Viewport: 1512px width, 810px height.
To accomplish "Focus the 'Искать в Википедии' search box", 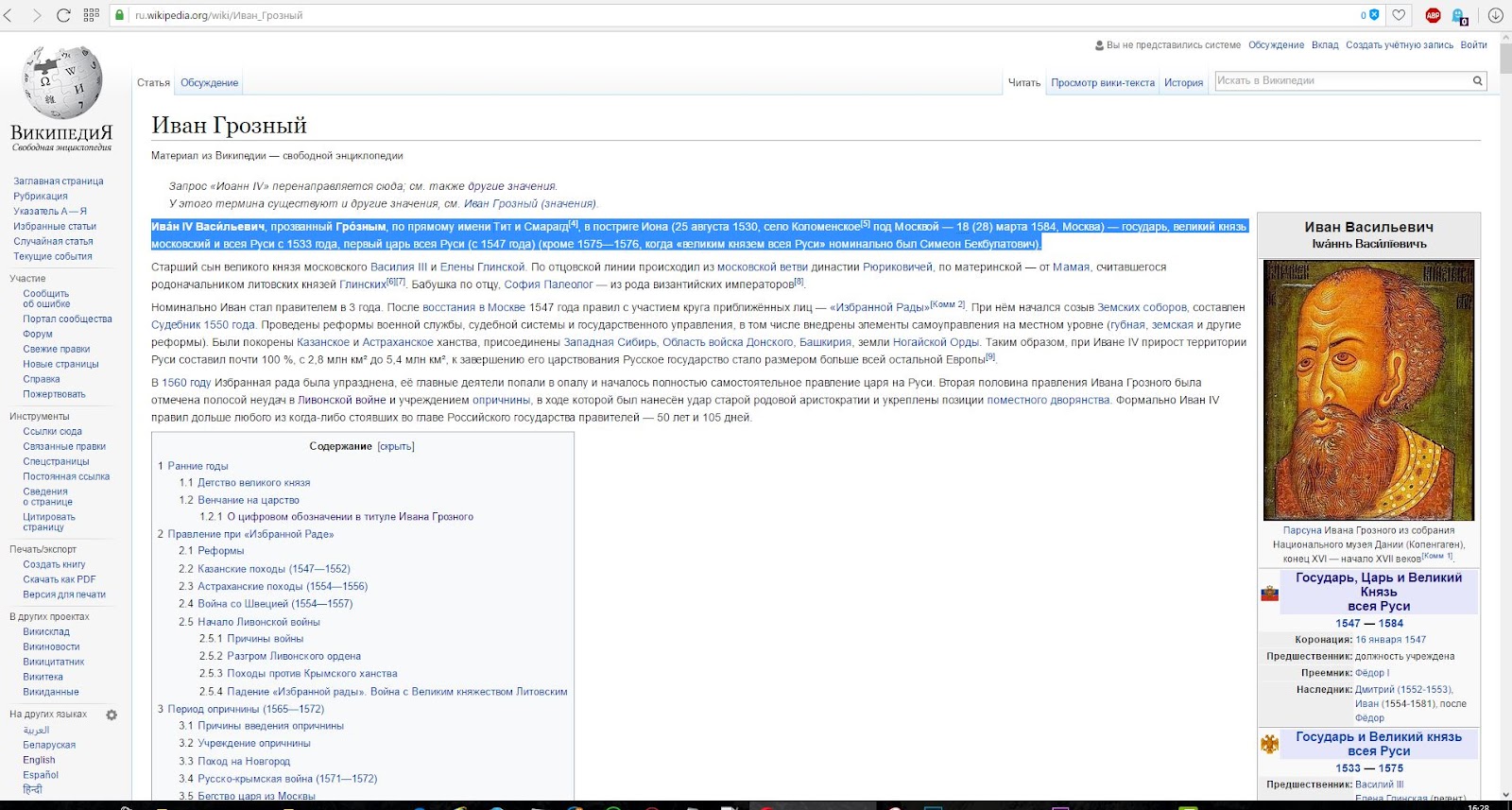I will pyautogui.click(x=1342, y=81).
